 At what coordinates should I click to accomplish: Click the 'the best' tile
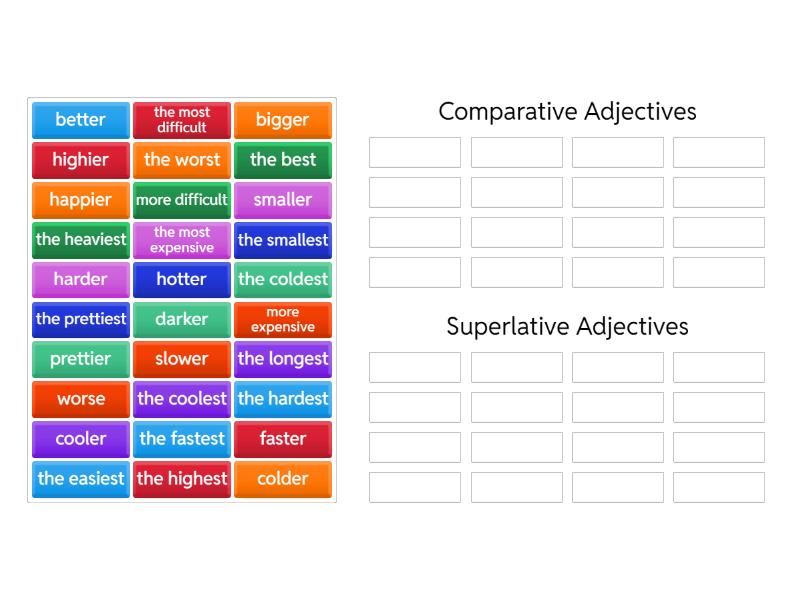tap(282, 160)
